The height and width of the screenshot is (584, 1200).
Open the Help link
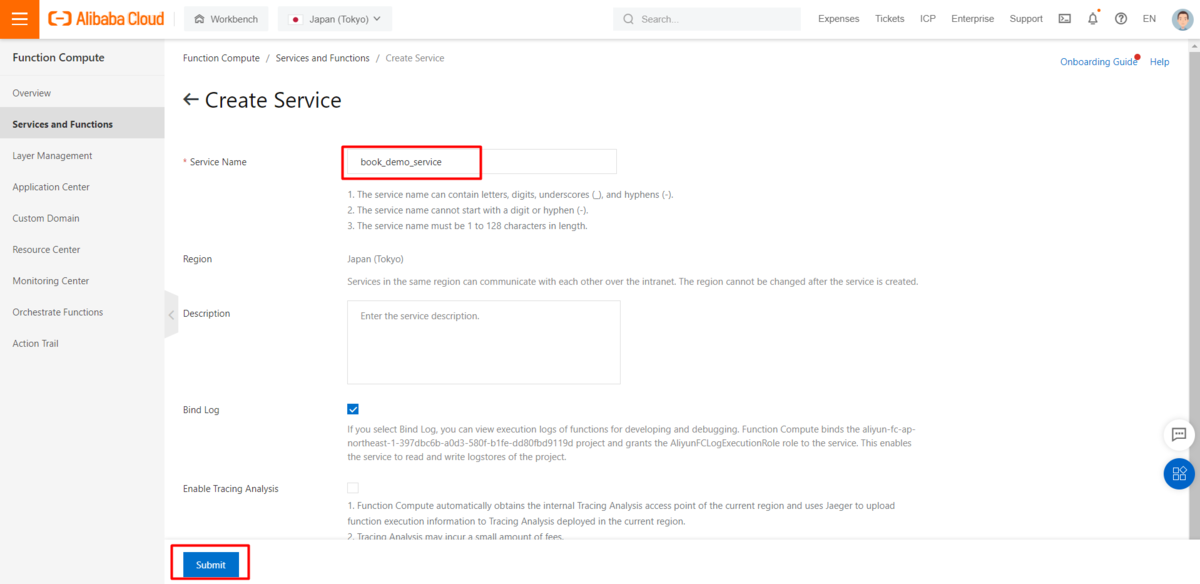(1159, 62)
